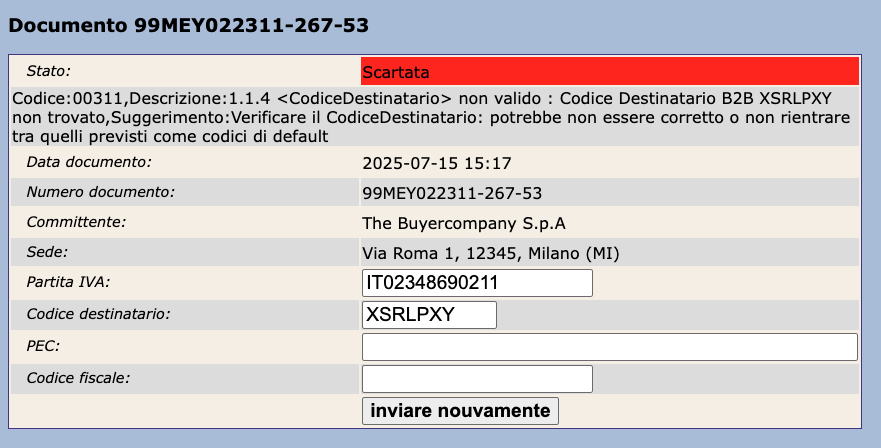881x448 pixels.
Task: Click the Documento 99MEY022311-267-53 page heading
Action: 189,26
